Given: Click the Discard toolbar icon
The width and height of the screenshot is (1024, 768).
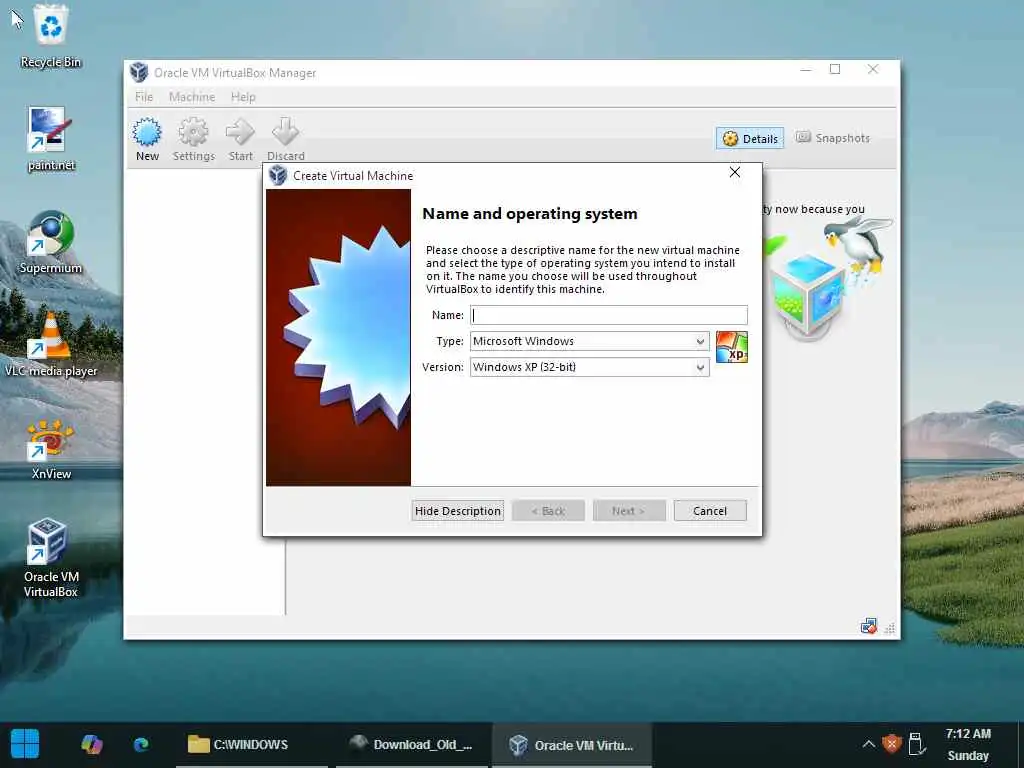Looking at the screenshot, I should (285, 139).
